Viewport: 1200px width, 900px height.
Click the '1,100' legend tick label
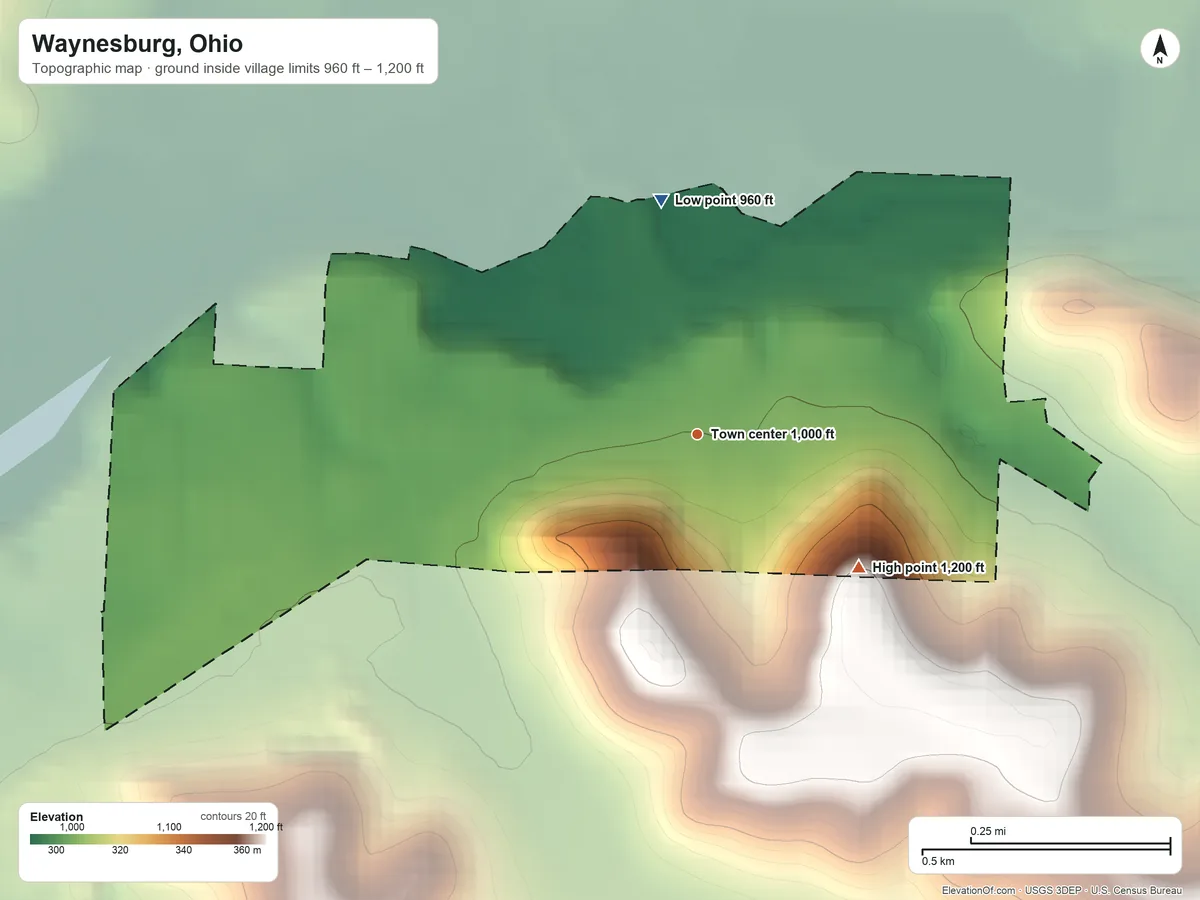[168, 827]
